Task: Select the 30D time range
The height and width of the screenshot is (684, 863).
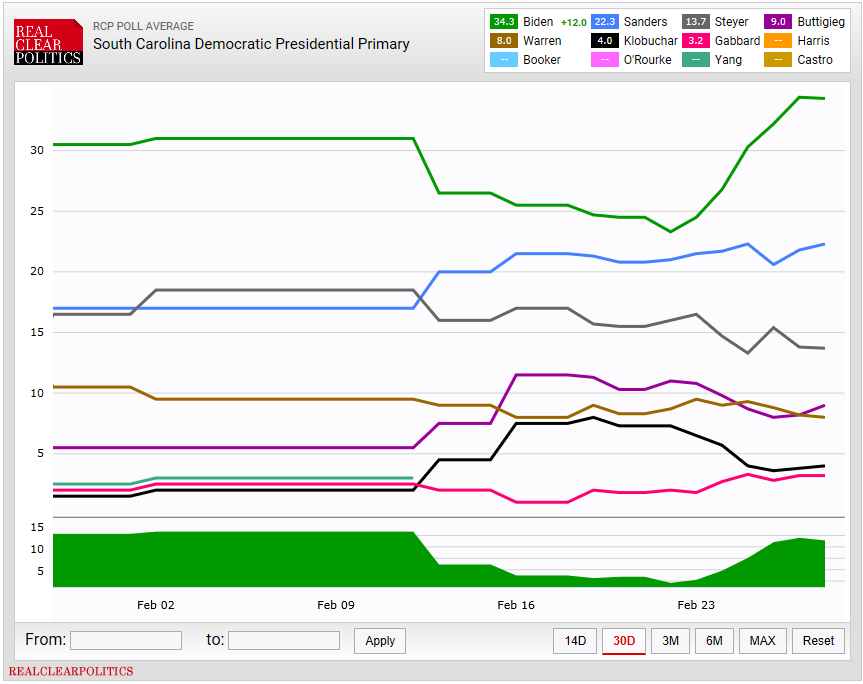Action: (x=624, y=641)
